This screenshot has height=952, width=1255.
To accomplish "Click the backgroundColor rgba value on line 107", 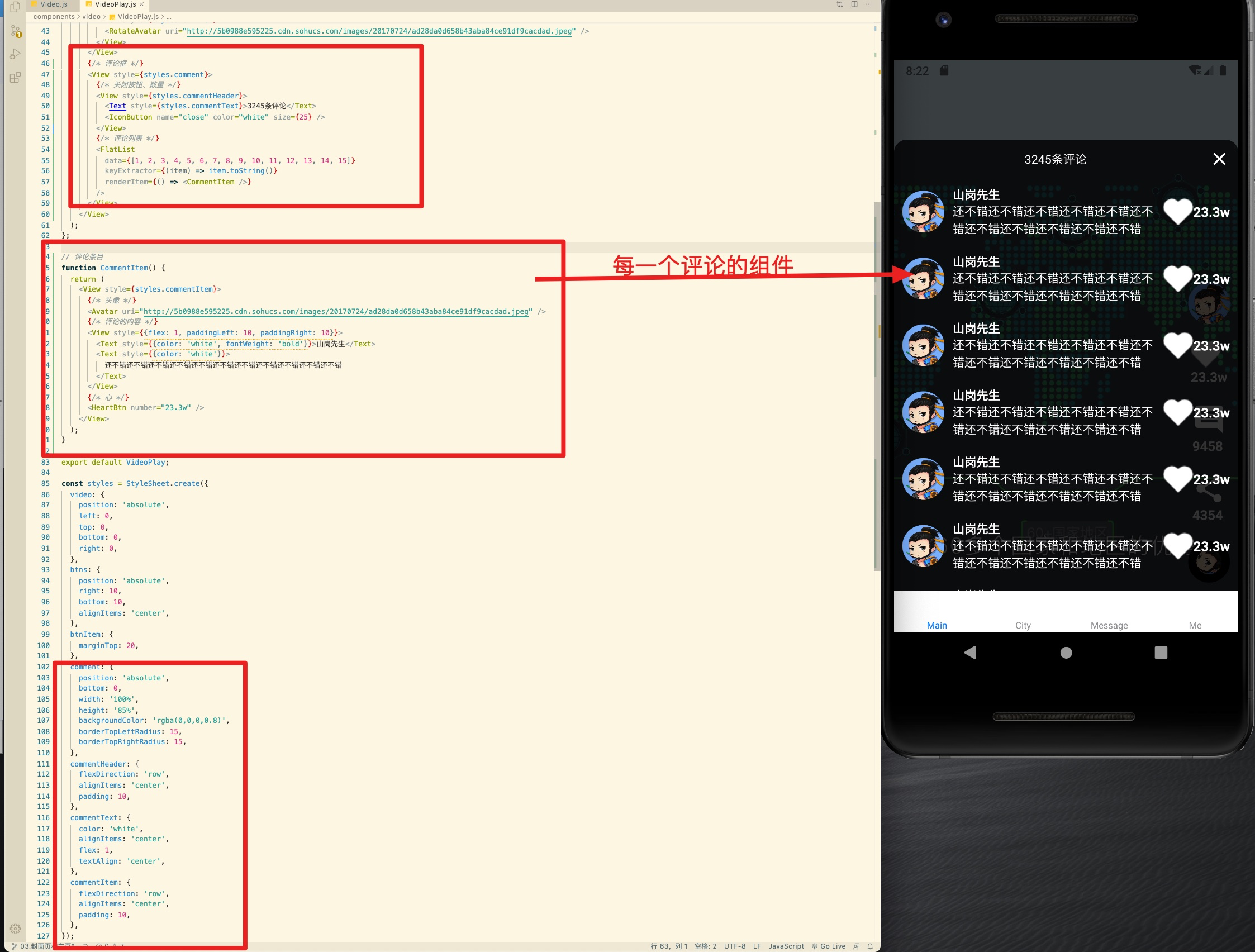I will [189, 721].
